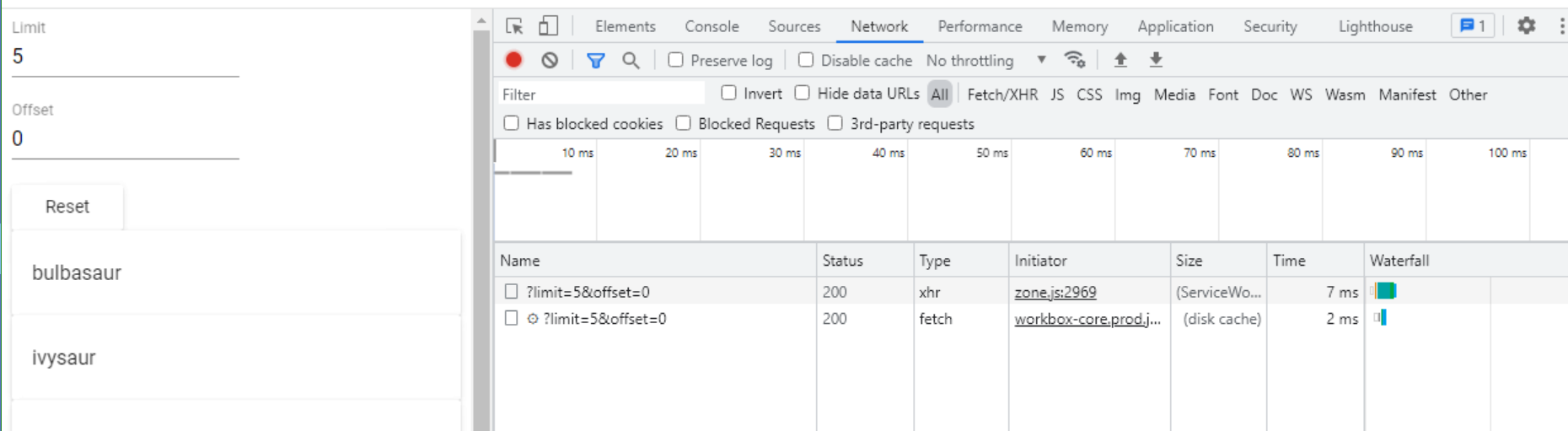Toggle the network filter funnel icon
Viewport: 1568px width, 431px height.
click(x=595, y=60)
